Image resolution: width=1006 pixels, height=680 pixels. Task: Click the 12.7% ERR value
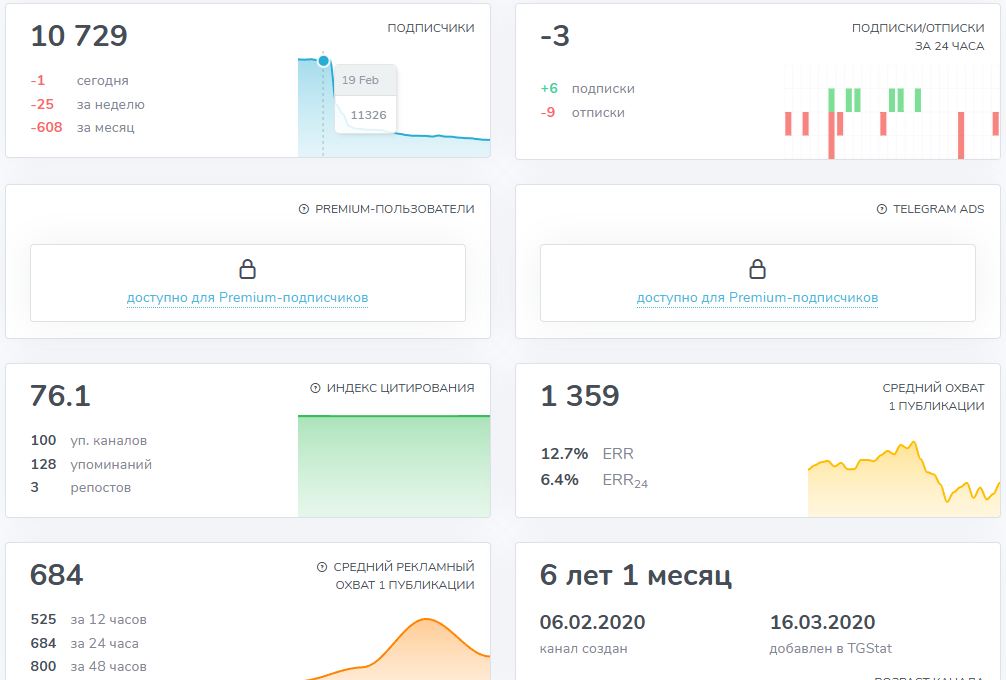(x=565, y=454)
